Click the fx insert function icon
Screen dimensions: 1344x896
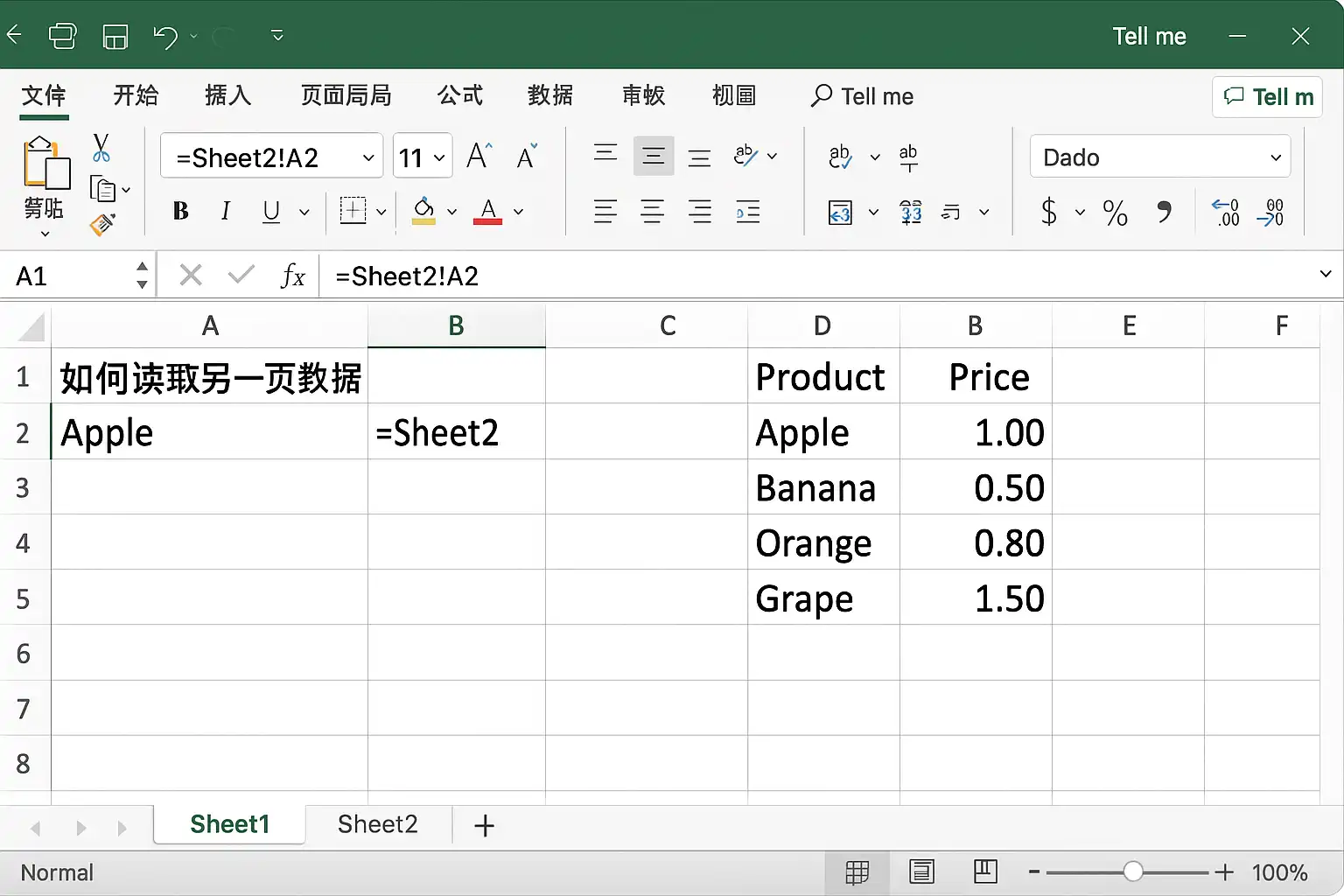(293, 276)
